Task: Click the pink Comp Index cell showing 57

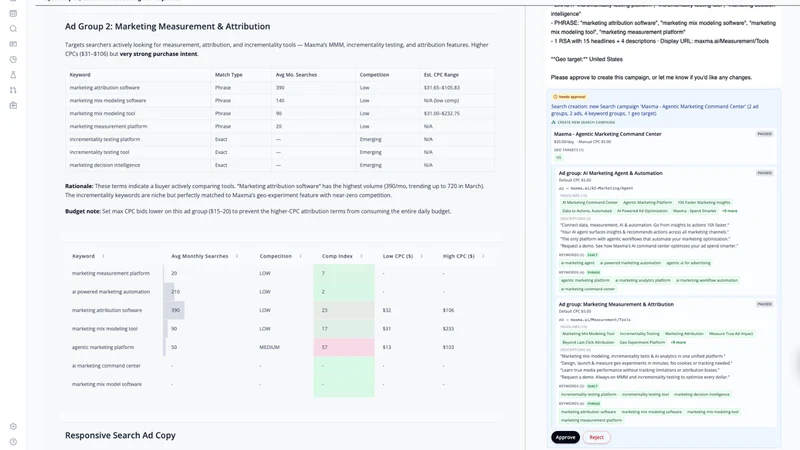Action: click(344, 347)
